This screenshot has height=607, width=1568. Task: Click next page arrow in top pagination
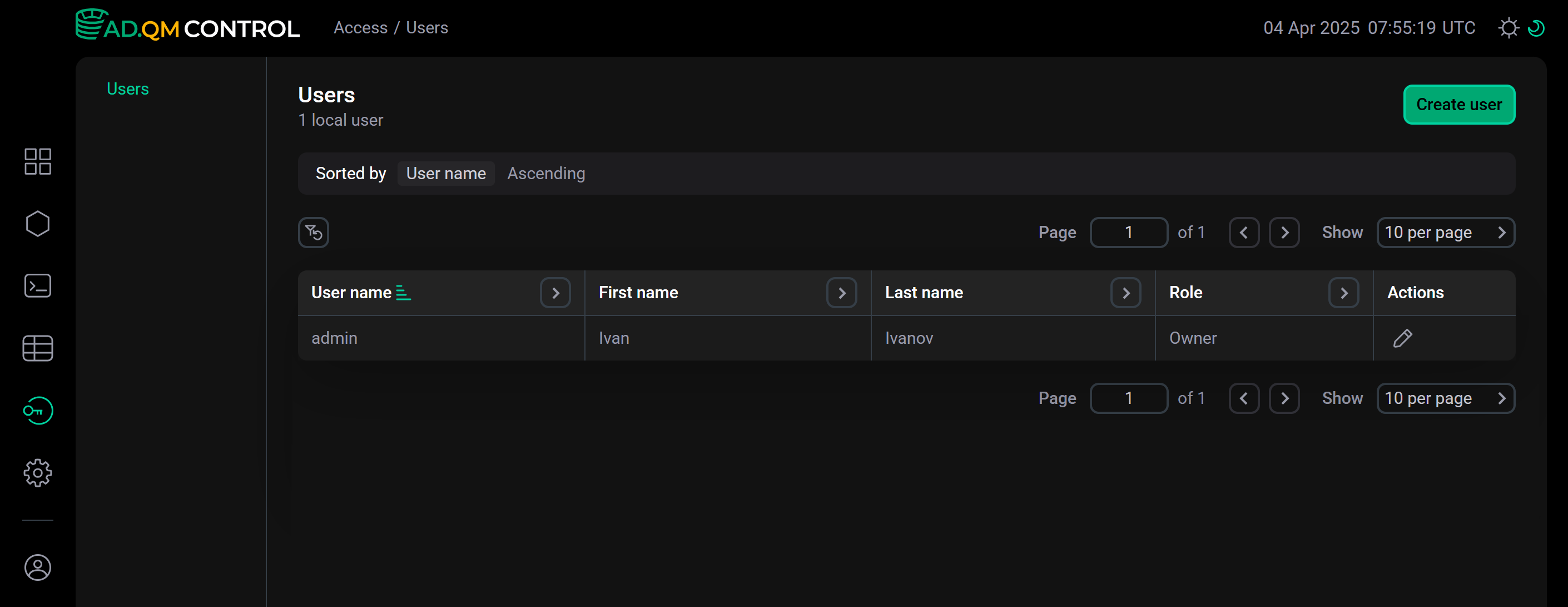[x=1284, y=232]
